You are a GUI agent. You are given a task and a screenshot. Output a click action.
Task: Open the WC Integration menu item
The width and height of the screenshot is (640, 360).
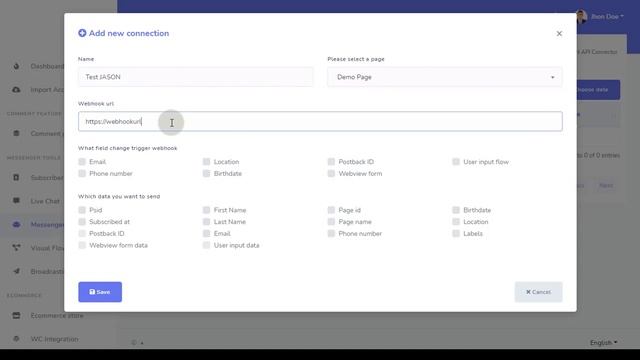(x=54, y=339)
